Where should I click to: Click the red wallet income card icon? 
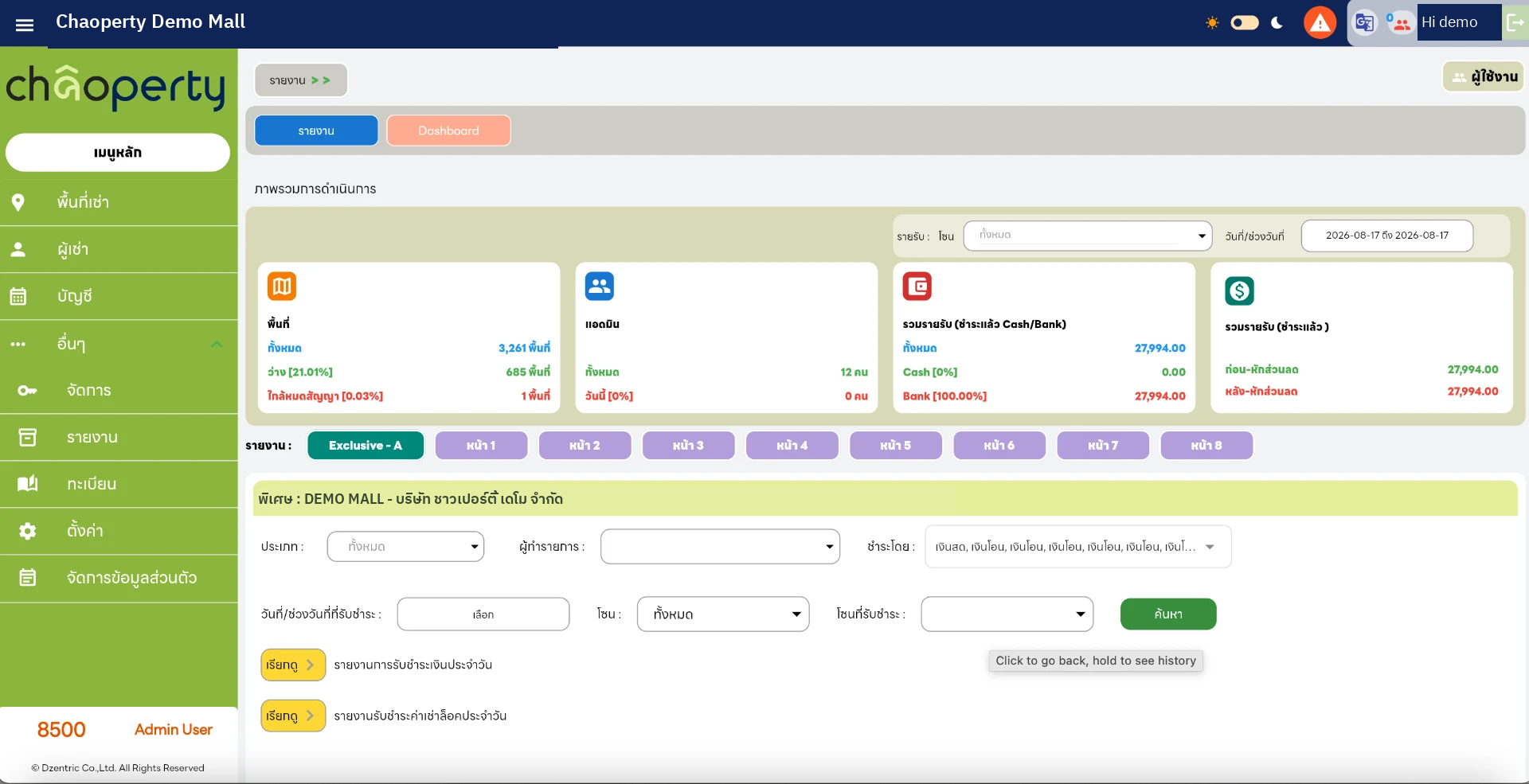click(x=917, y=287)
